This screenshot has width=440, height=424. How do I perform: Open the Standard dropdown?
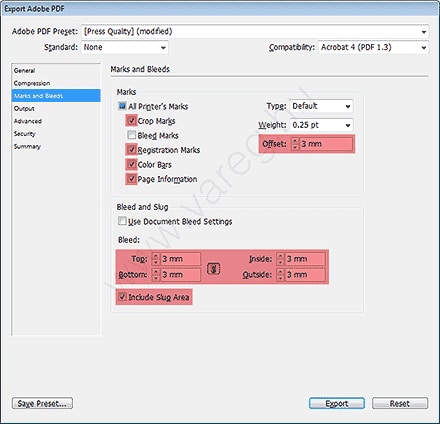coord(125,47)
